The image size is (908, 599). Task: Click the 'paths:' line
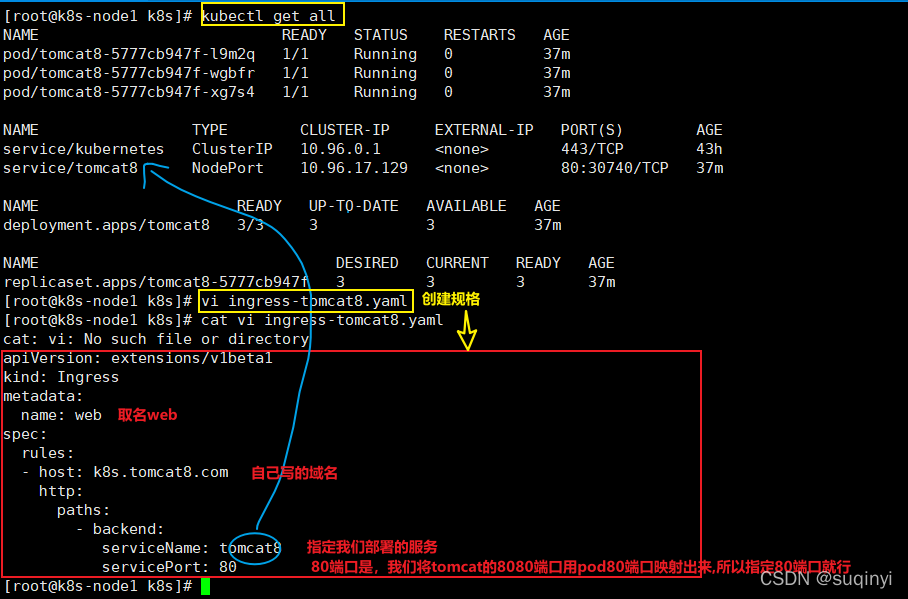[x=83, y=510]
